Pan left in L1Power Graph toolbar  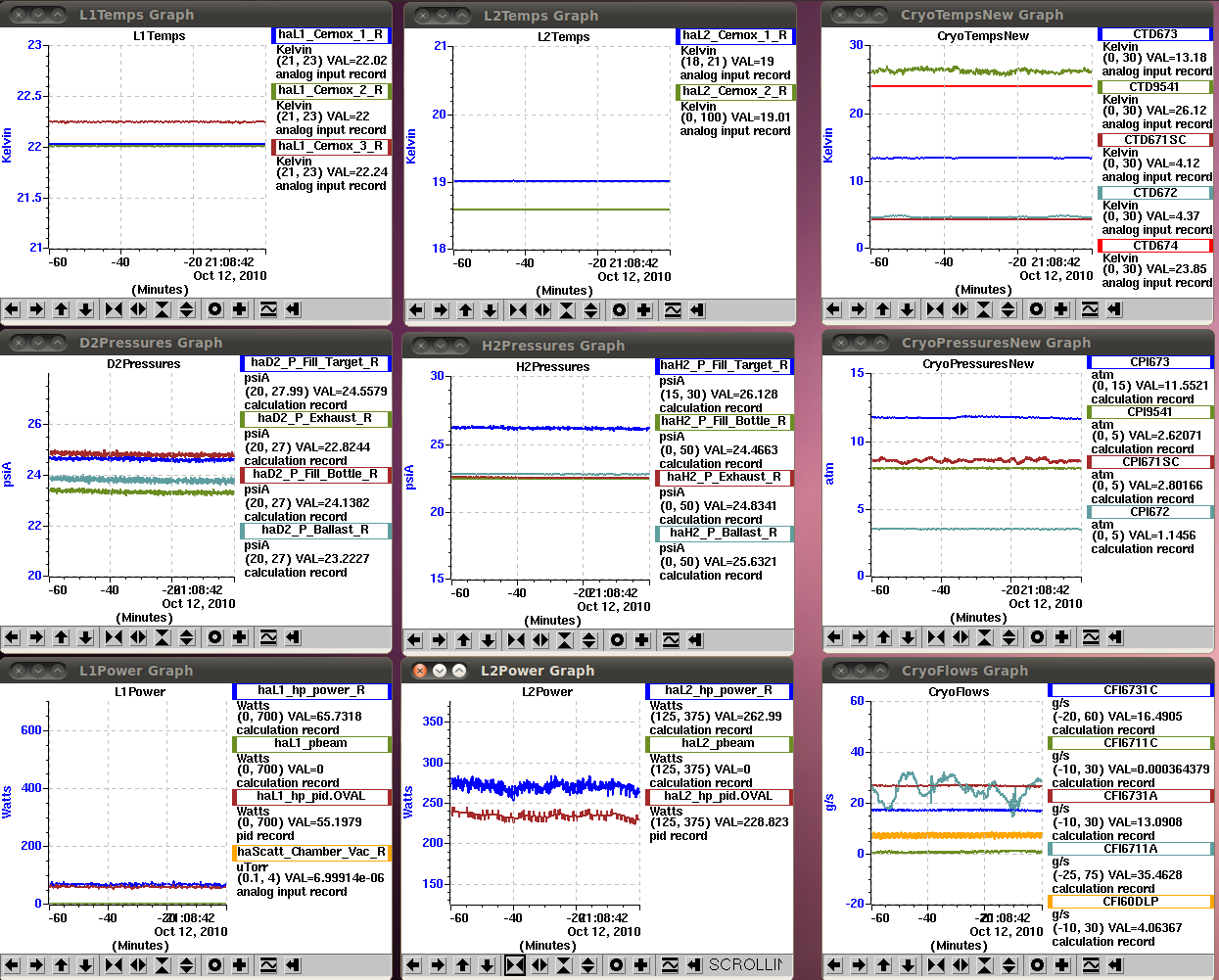[12, 965]
